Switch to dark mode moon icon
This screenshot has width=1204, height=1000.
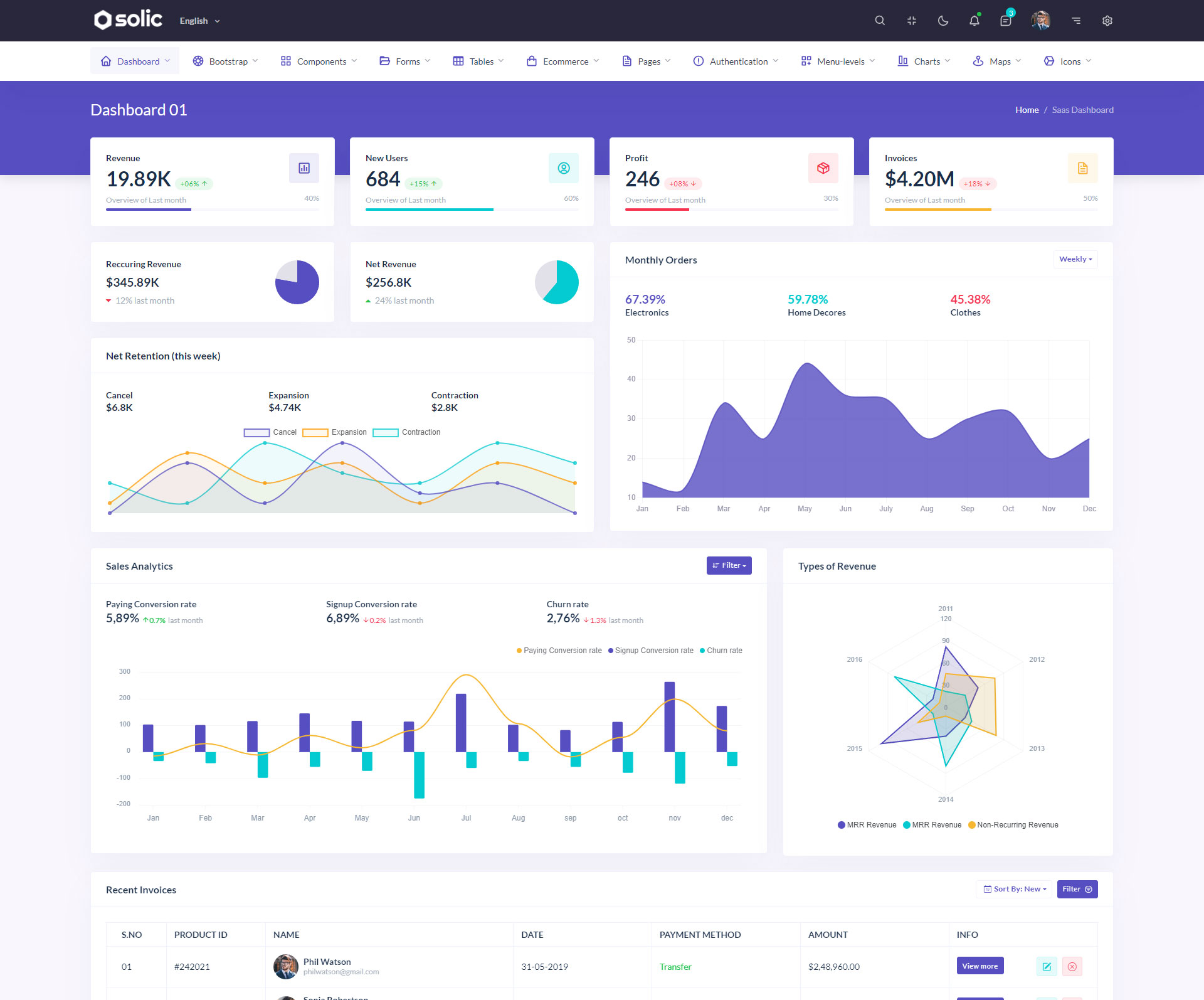point(943,21)
